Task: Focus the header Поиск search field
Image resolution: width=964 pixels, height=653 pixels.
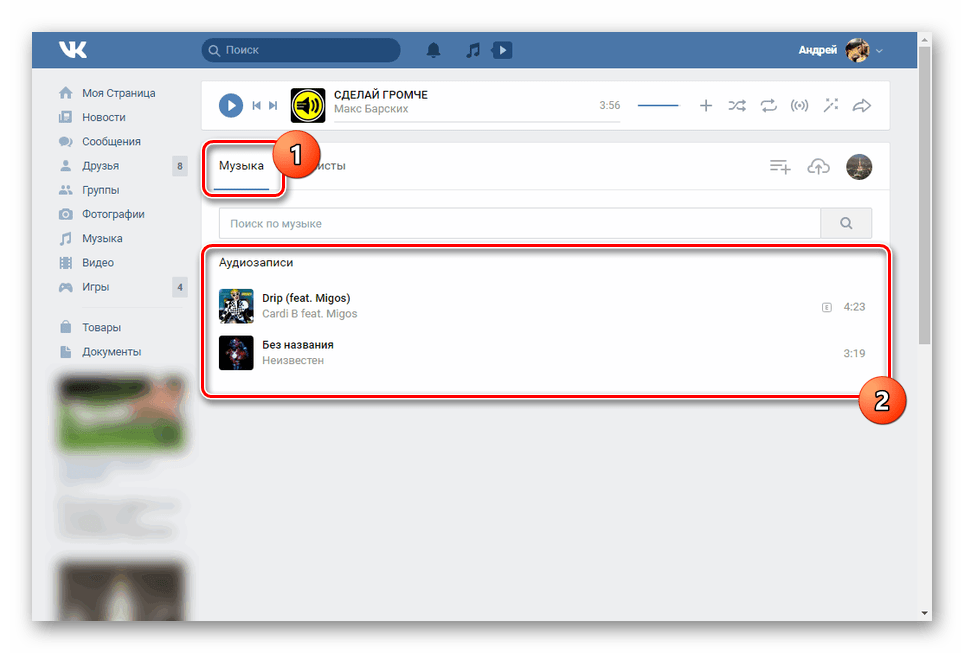Action: tap(301, 50)
